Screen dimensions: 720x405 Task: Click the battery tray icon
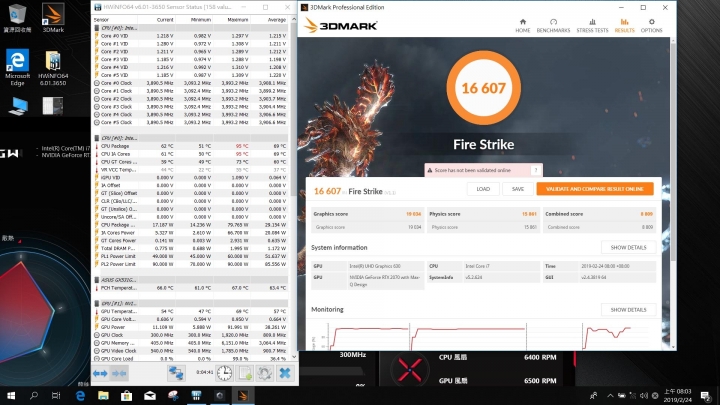pyautogui.click(x=621, y=395)
